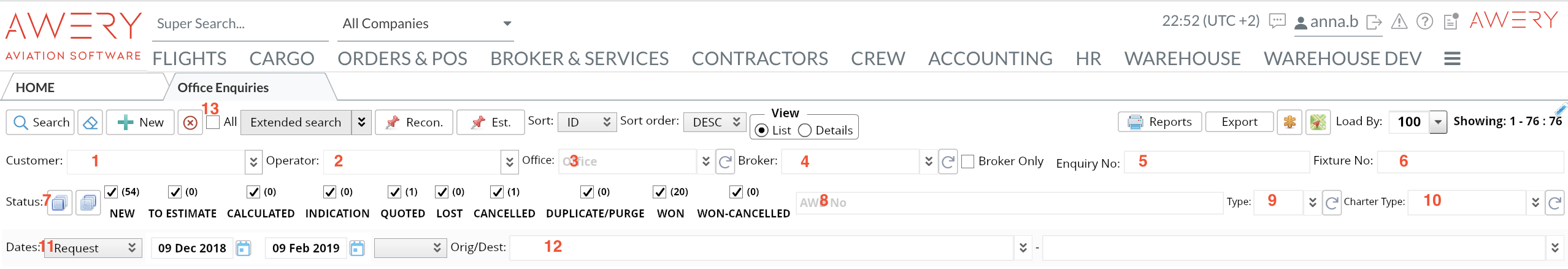Open the Dates Request dropdown
Image resolution: width=1568 pixels, height=269 pixels.
[93, 248]
